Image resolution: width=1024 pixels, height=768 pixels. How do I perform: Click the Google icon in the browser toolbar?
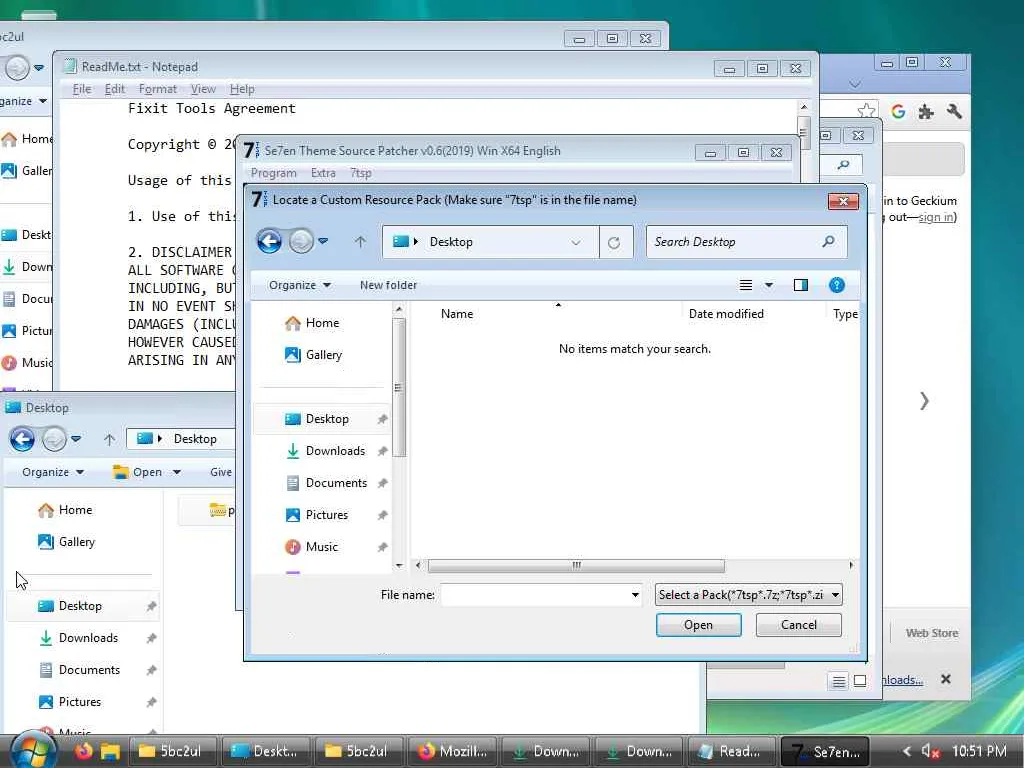click(x=899, y=112)
